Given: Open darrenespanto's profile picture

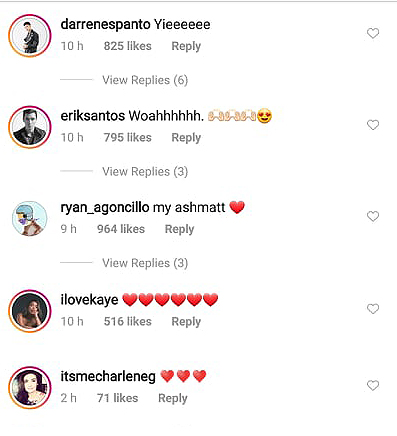Looking at the screenshot, I should click(30, 35).
